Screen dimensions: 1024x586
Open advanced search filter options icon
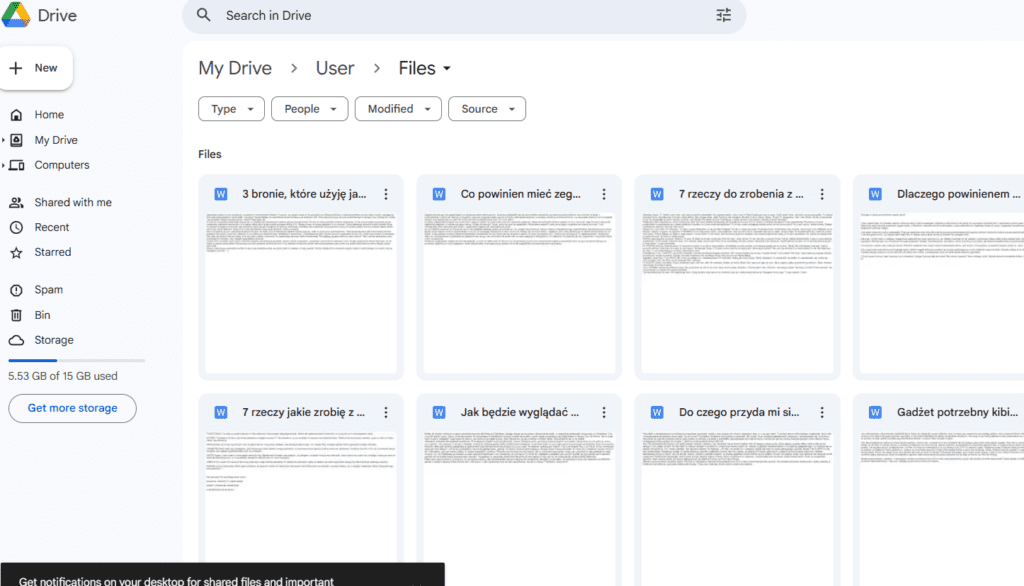click(724, 15)
